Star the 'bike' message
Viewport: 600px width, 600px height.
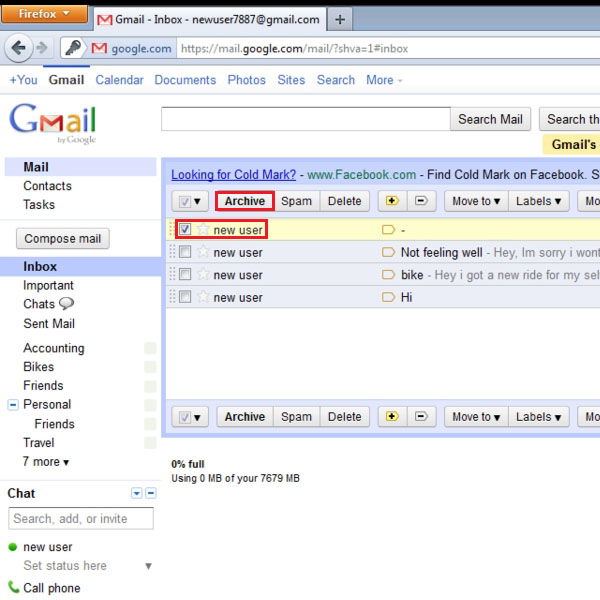tap(203, 275)
